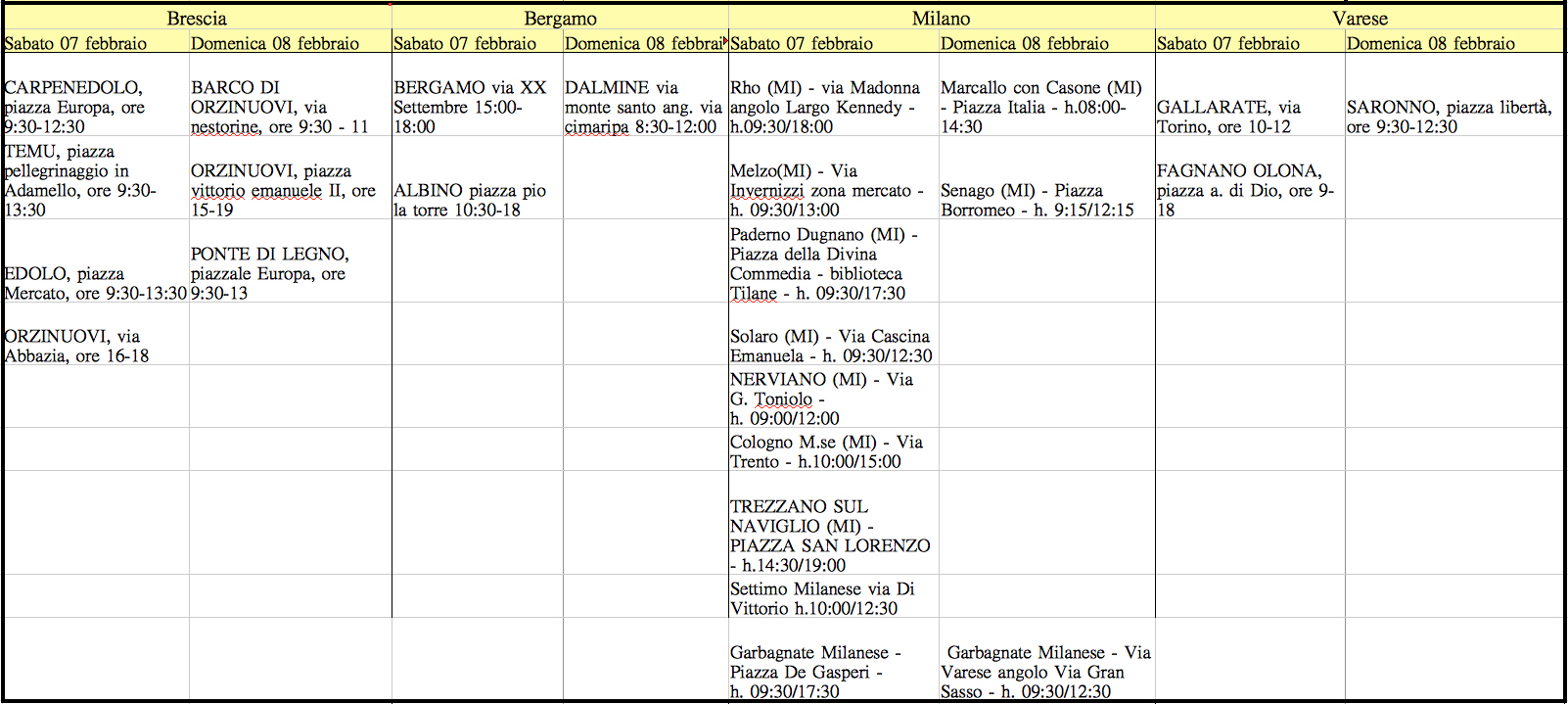Select the TREZZANO SUL NAVIGLIO cell
Image resolution: width=1568 pixels, height=704 pixels.
click(834, 523)
